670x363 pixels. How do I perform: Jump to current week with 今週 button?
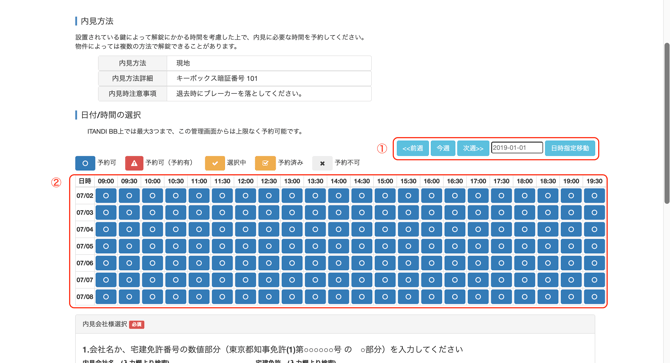(443, 148)
